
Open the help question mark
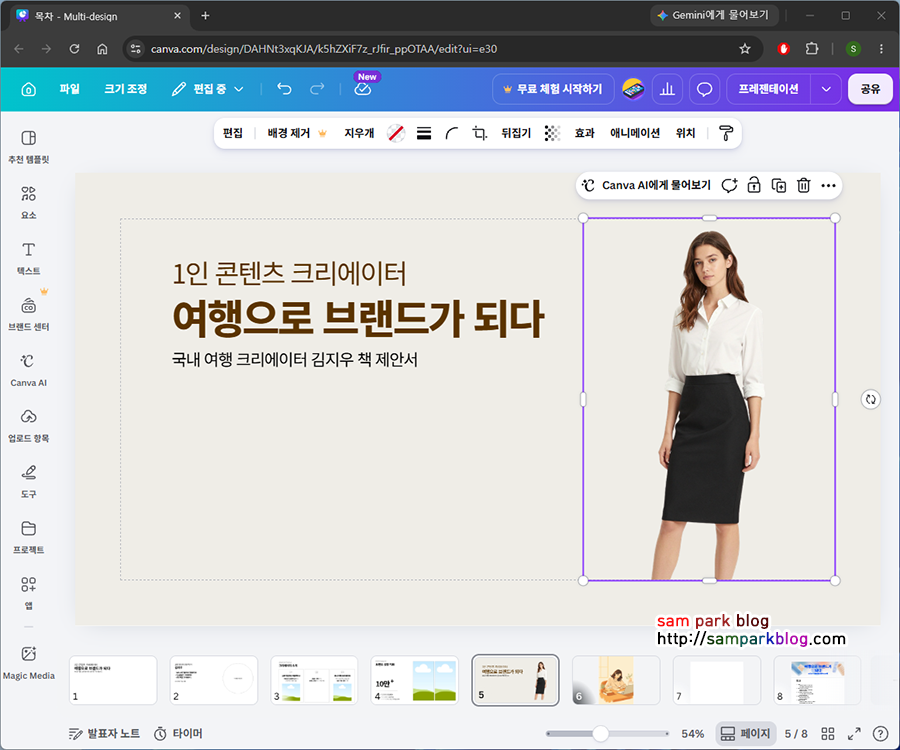pos(880,733)
